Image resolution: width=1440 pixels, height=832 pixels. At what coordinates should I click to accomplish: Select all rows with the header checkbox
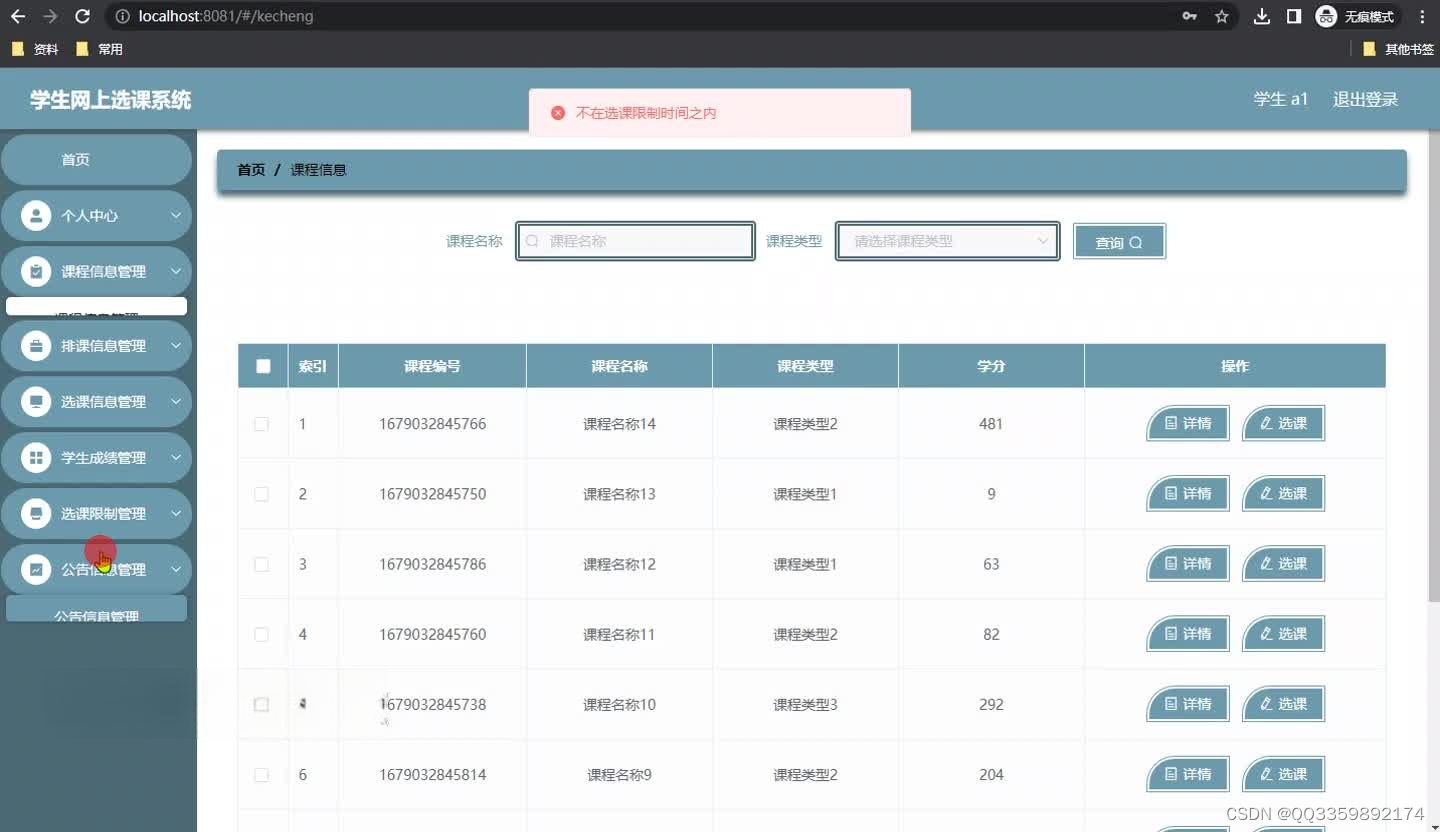[x=263, y=366]
